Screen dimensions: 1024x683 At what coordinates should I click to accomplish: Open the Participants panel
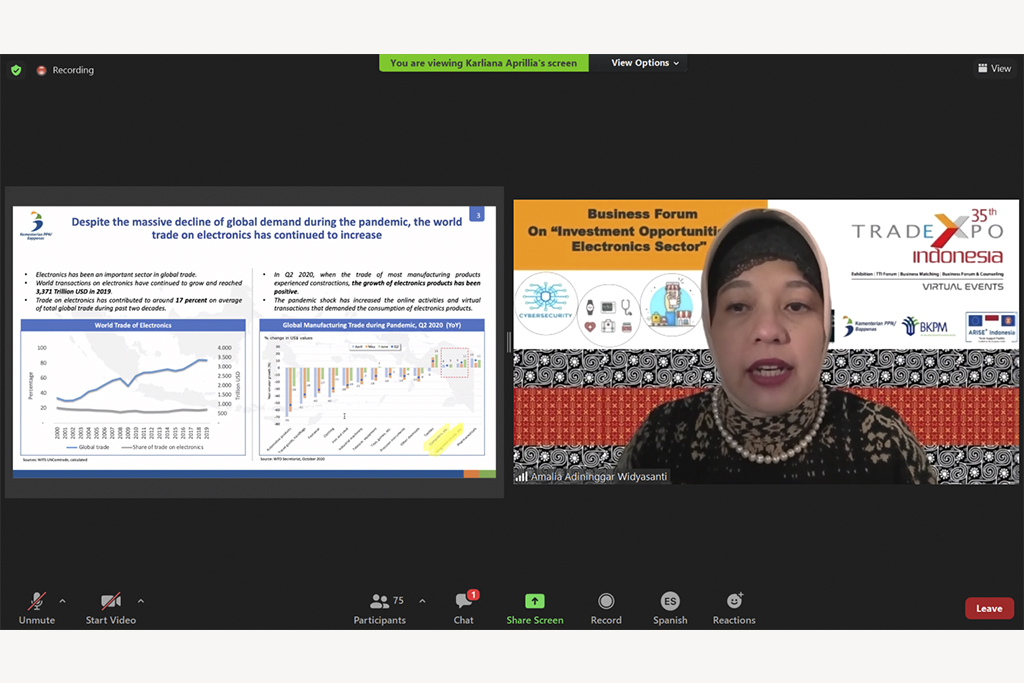pos(380,608)
